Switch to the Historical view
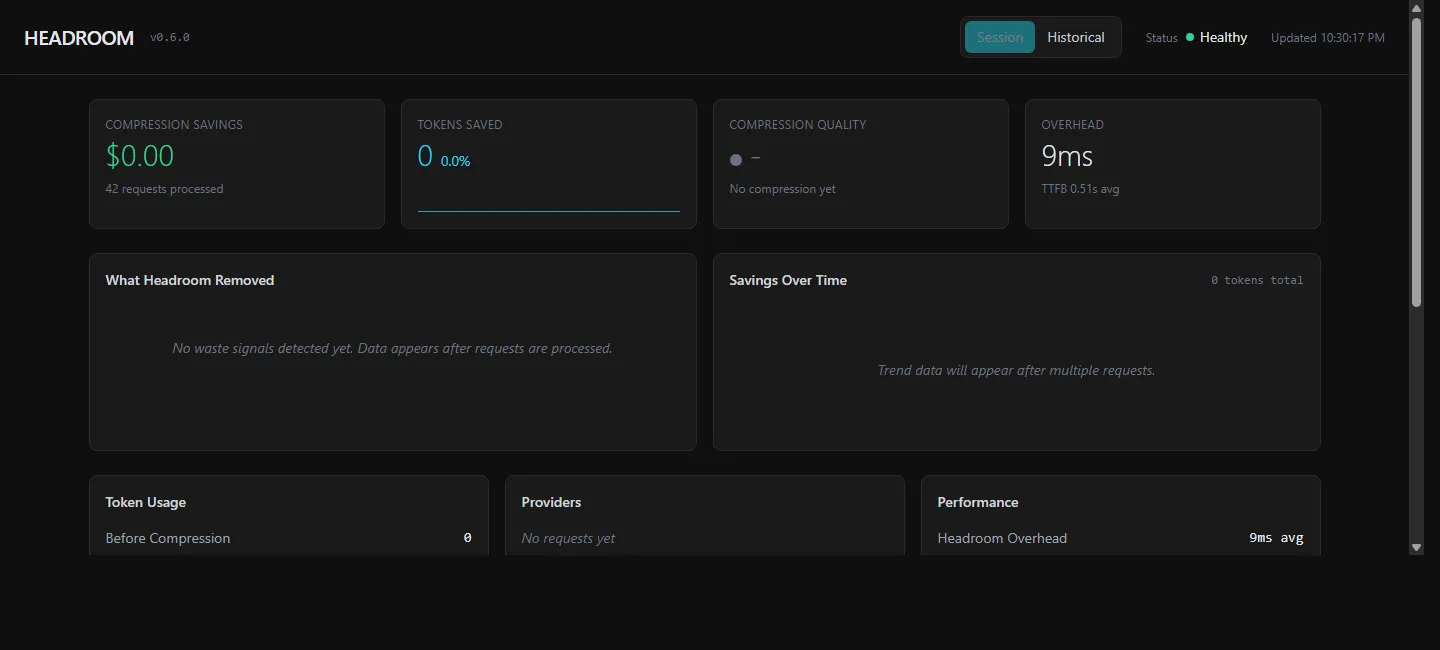Screen dimensions: 1440x650 pyautogui.click(x=1076, y=37)
